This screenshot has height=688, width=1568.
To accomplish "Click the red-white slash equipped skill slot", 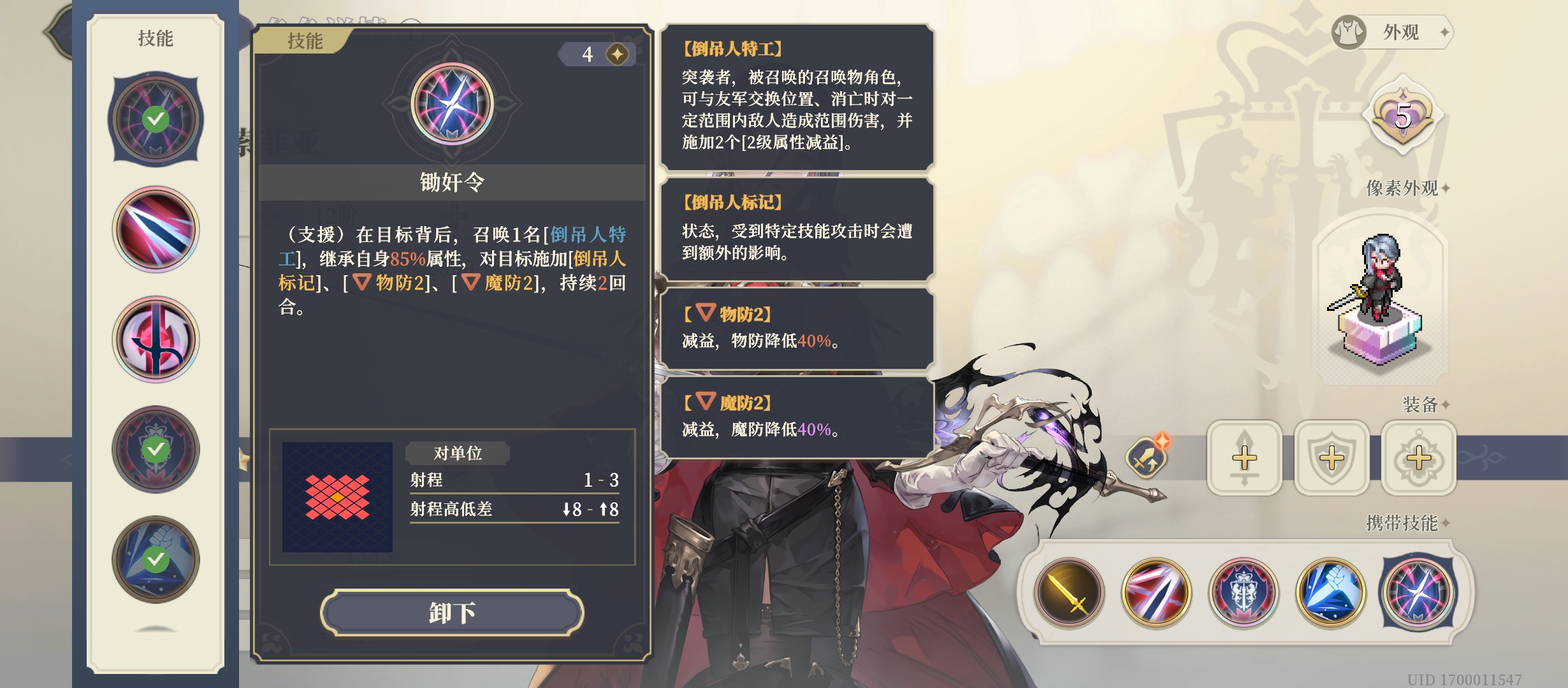I will [x=1156, y=592].
